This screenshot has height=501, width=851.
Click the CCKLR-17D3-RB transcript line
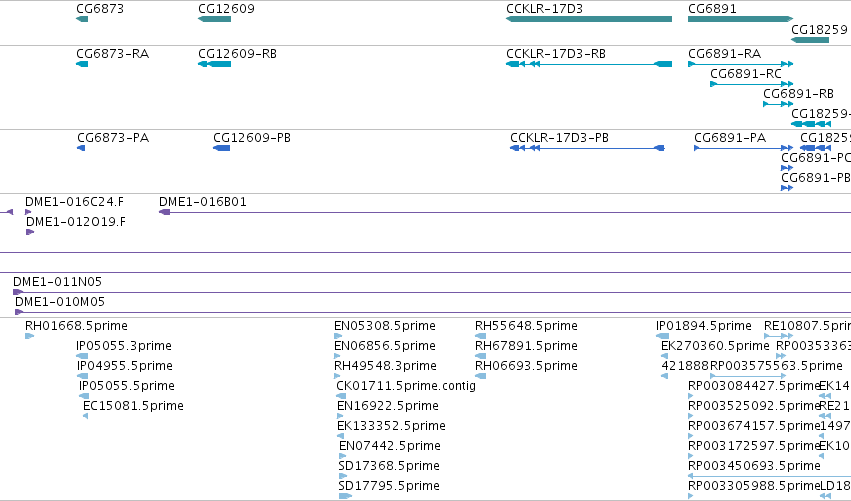click(589, 64)
